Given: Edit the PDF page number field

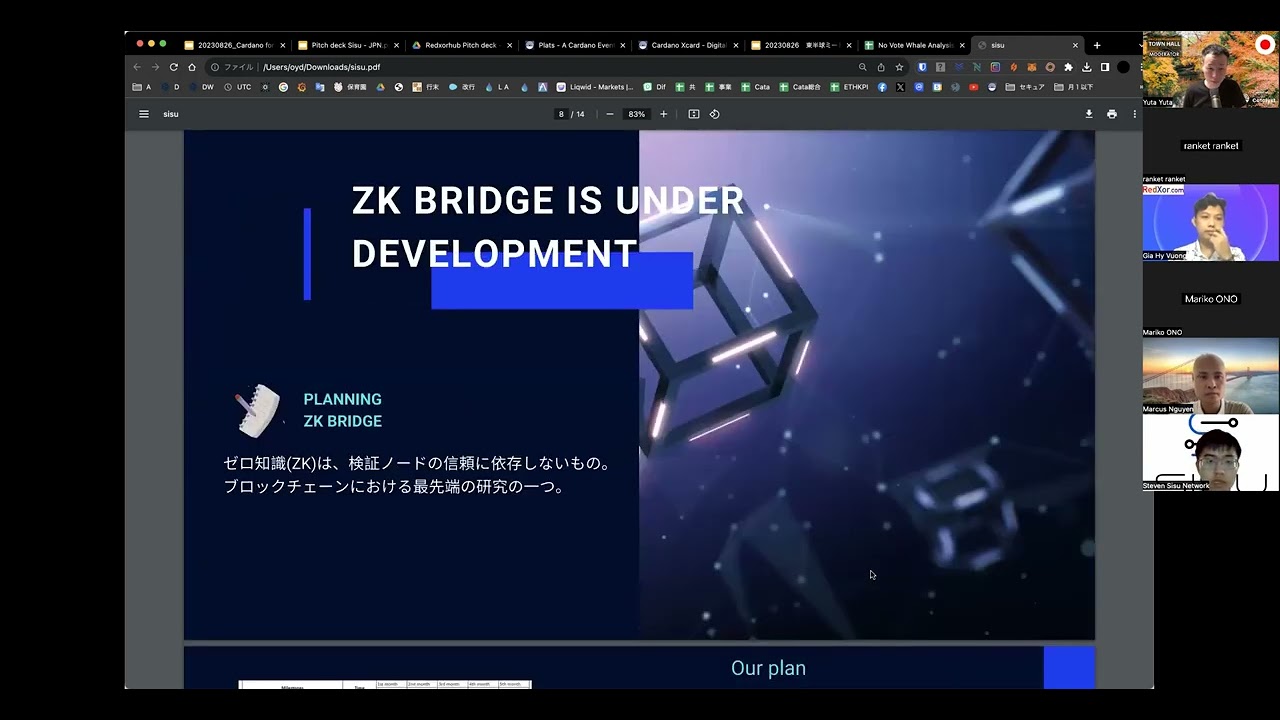Looking at the screenshot, I should [x=562, y=114].
